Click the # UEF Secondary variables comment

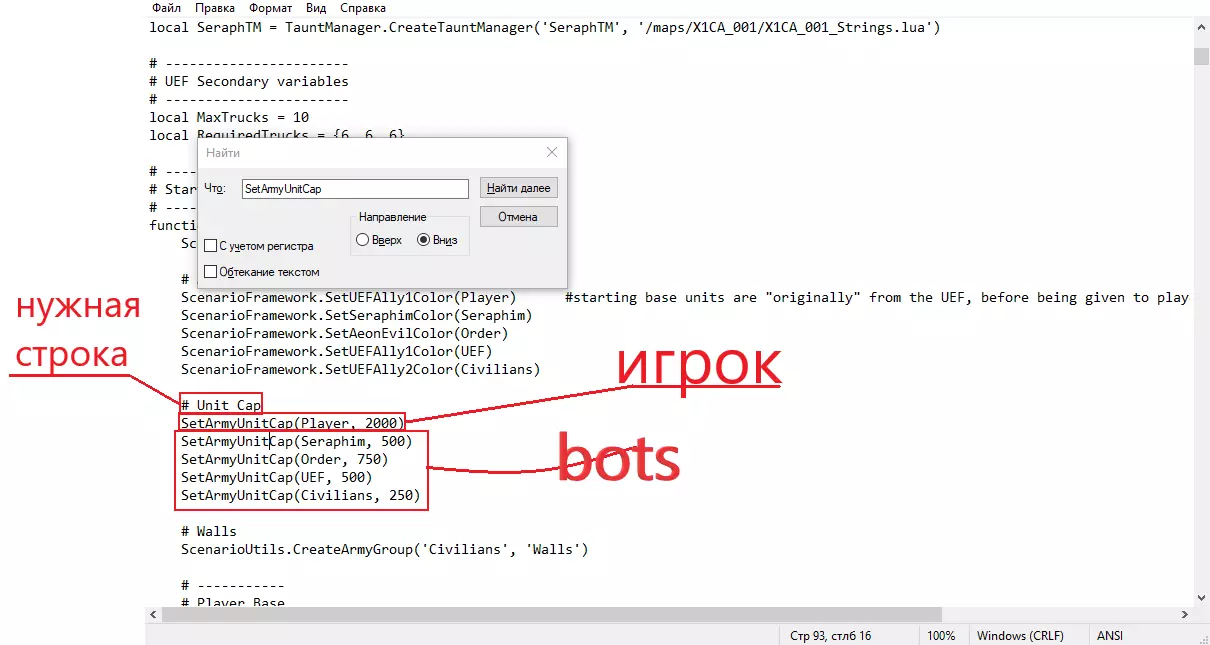point(249,81)
